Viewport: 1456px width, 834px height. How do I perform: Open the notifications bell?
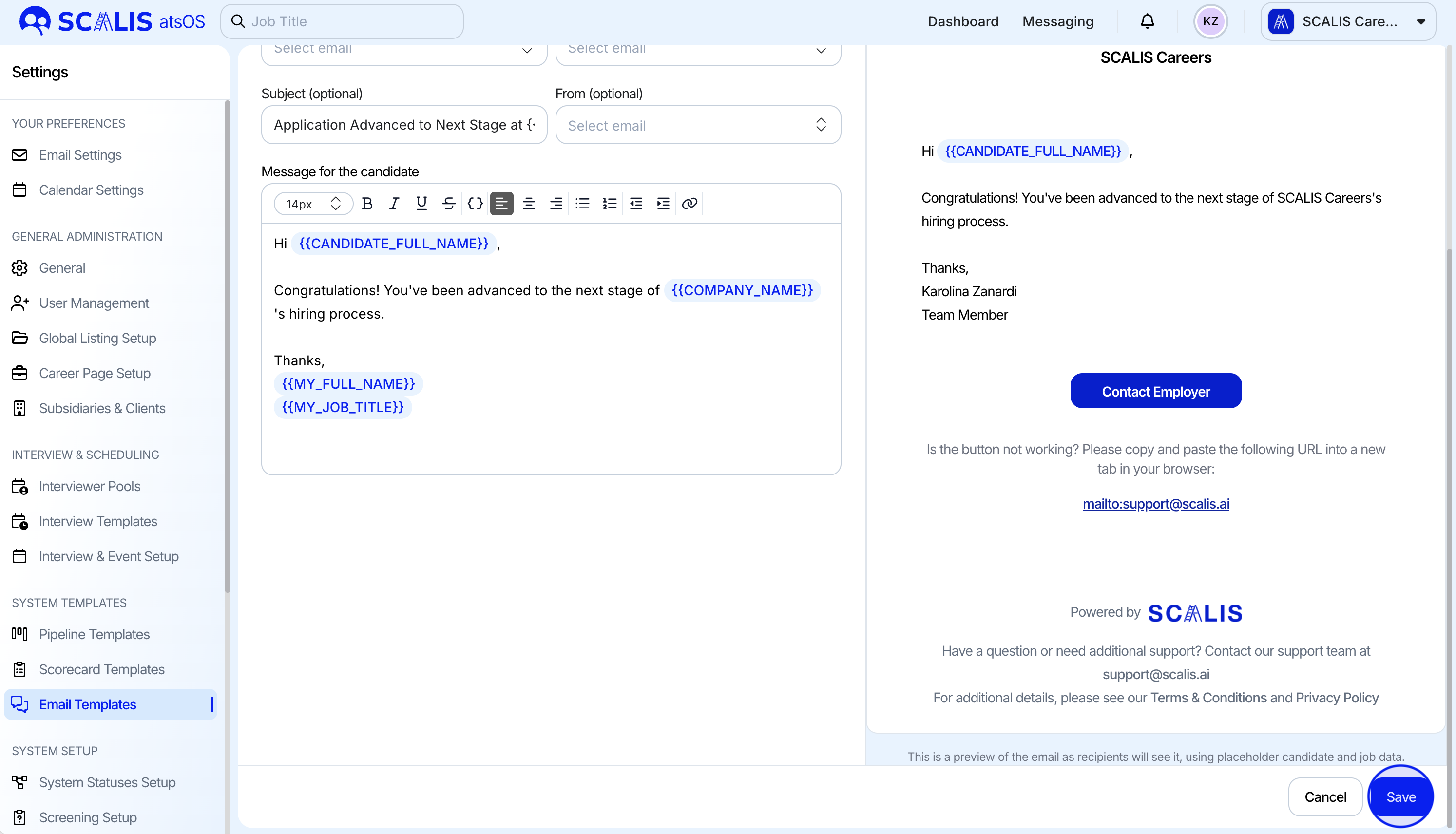(1147, 22)
